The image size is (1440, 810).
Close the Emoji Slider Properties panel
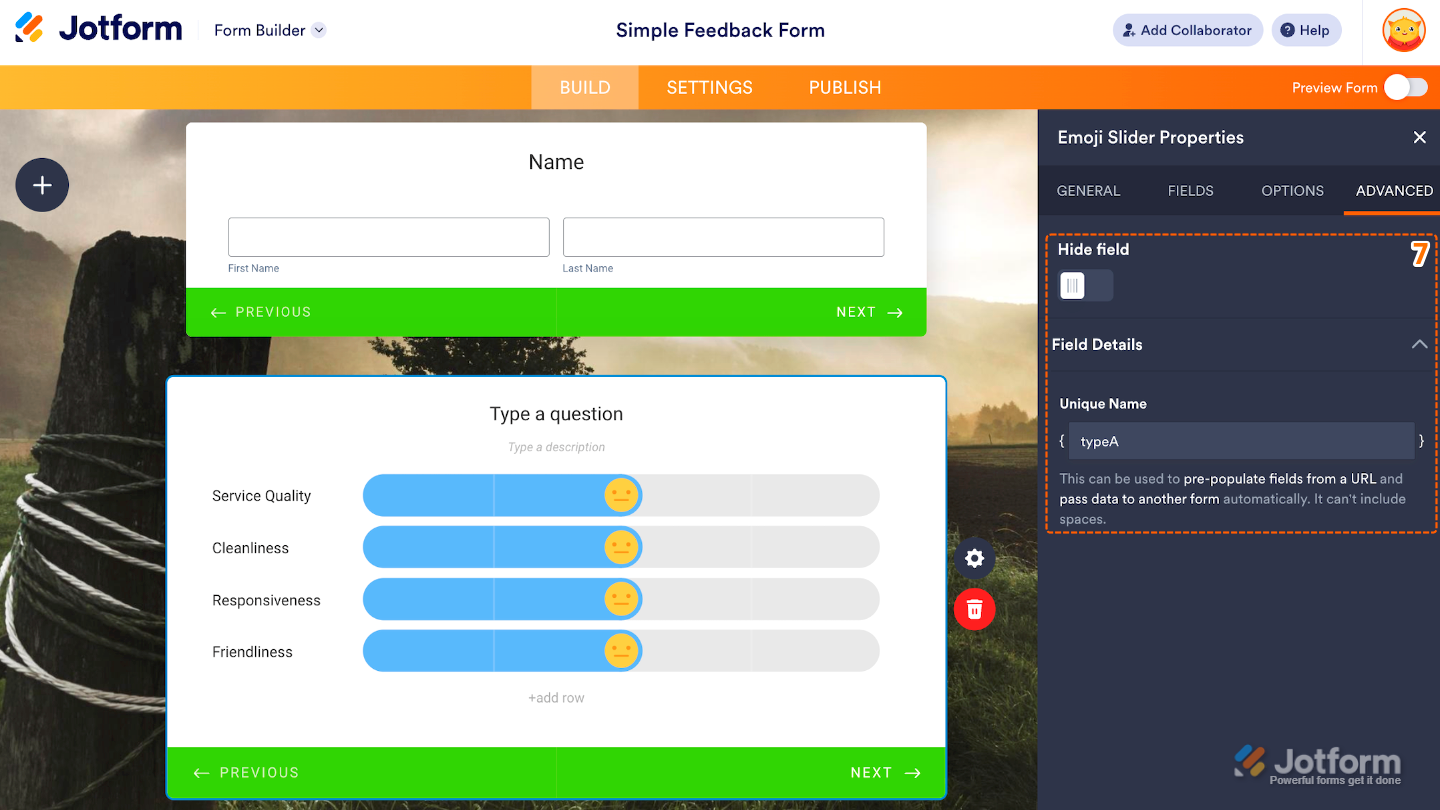coord(1419,137)
